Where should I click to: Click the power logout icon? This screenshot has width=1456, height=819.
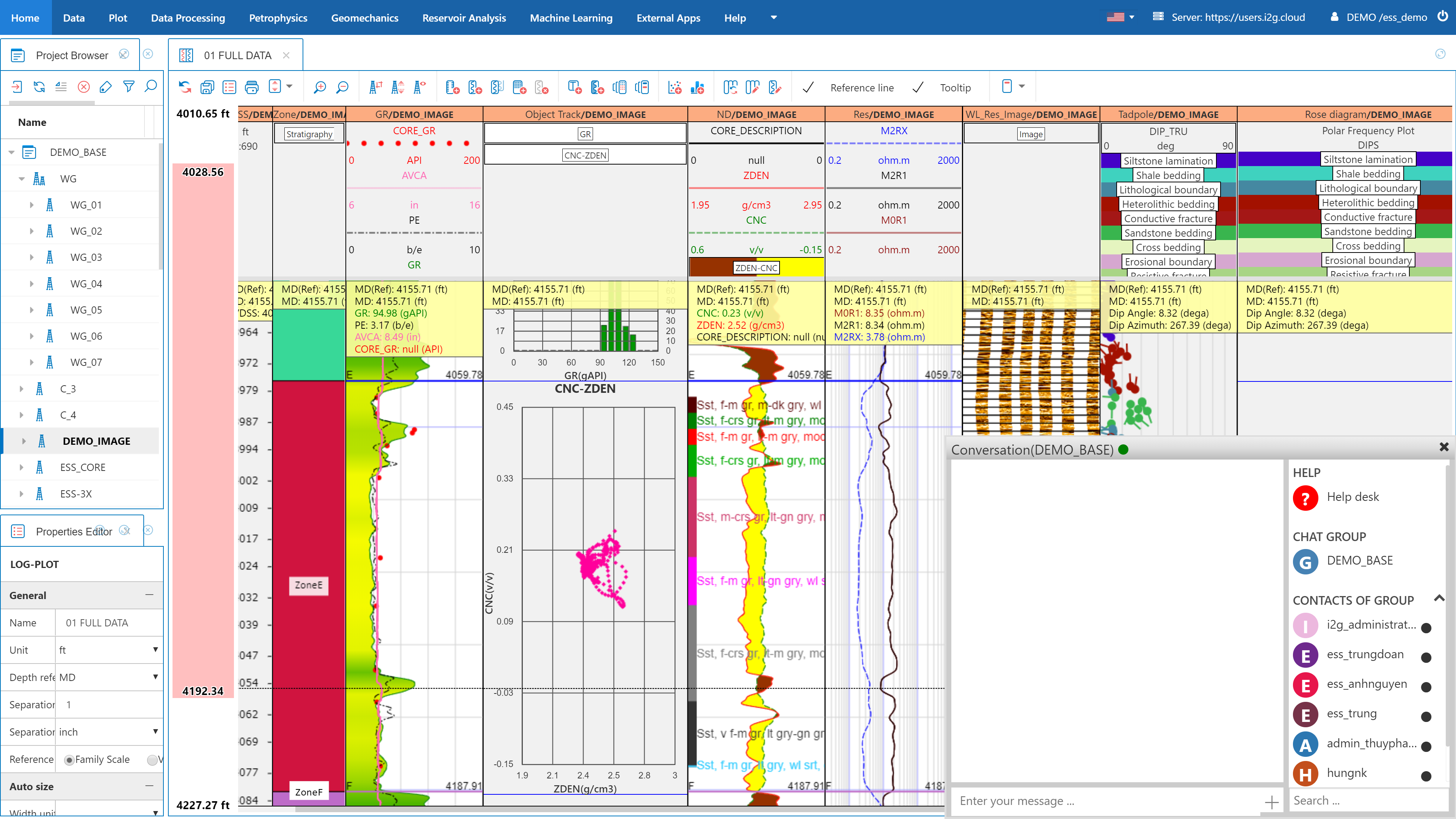(1443, 17)
